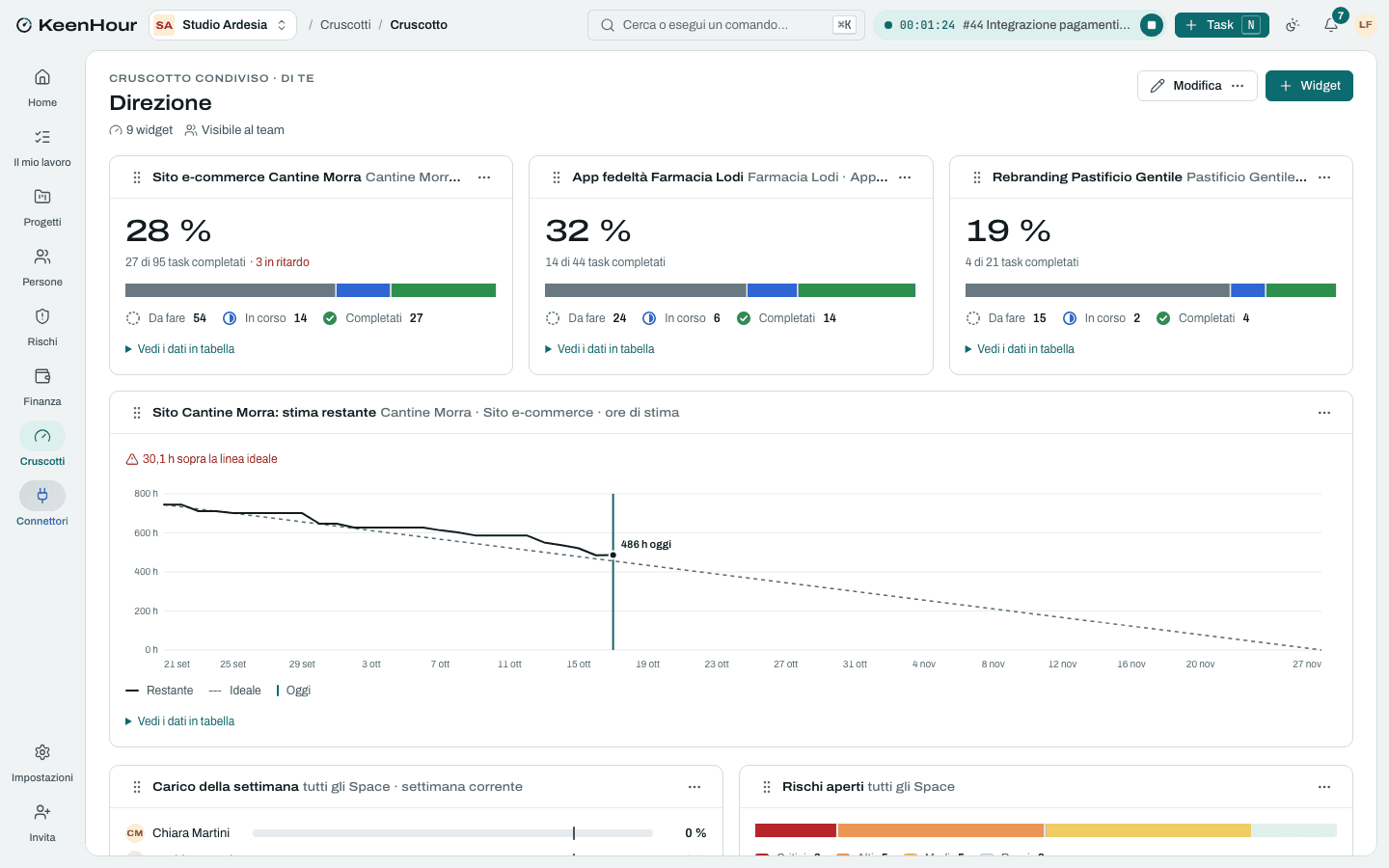The width and height of the screenshot is (1389, 868).
Task: Open notifications bell
Action: click(1331, 25)
